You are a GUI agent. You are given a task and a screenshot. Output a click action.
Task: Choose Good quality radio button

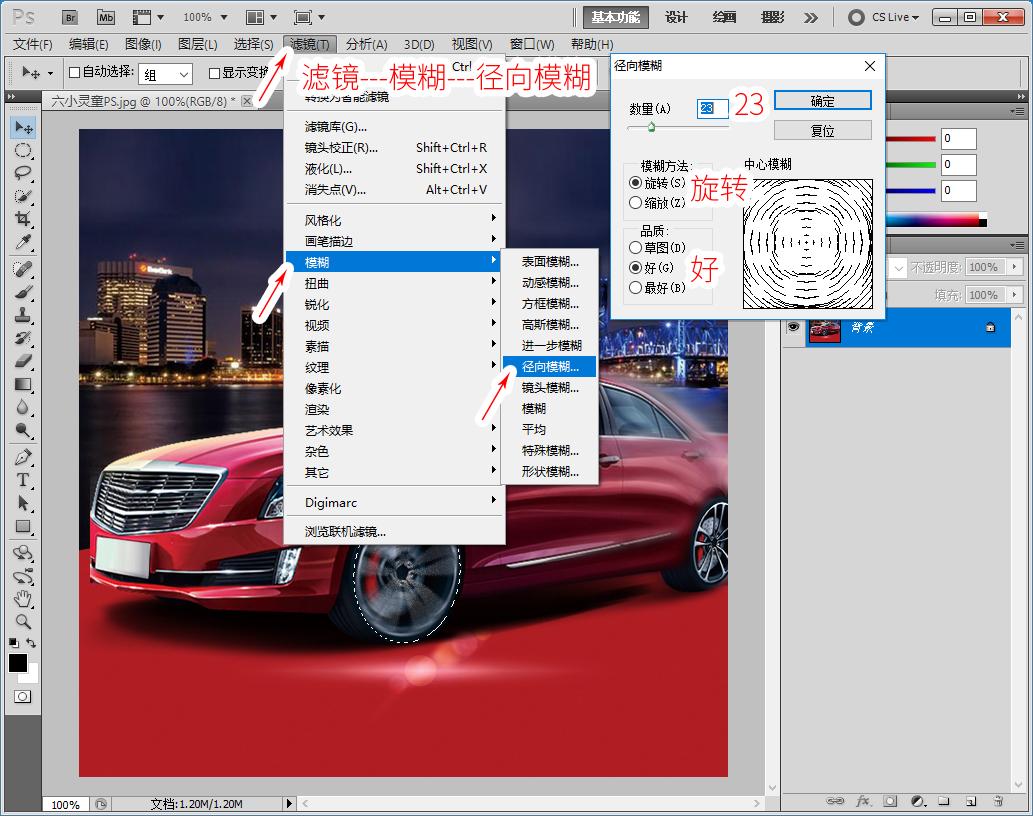[x=635, y=267]
